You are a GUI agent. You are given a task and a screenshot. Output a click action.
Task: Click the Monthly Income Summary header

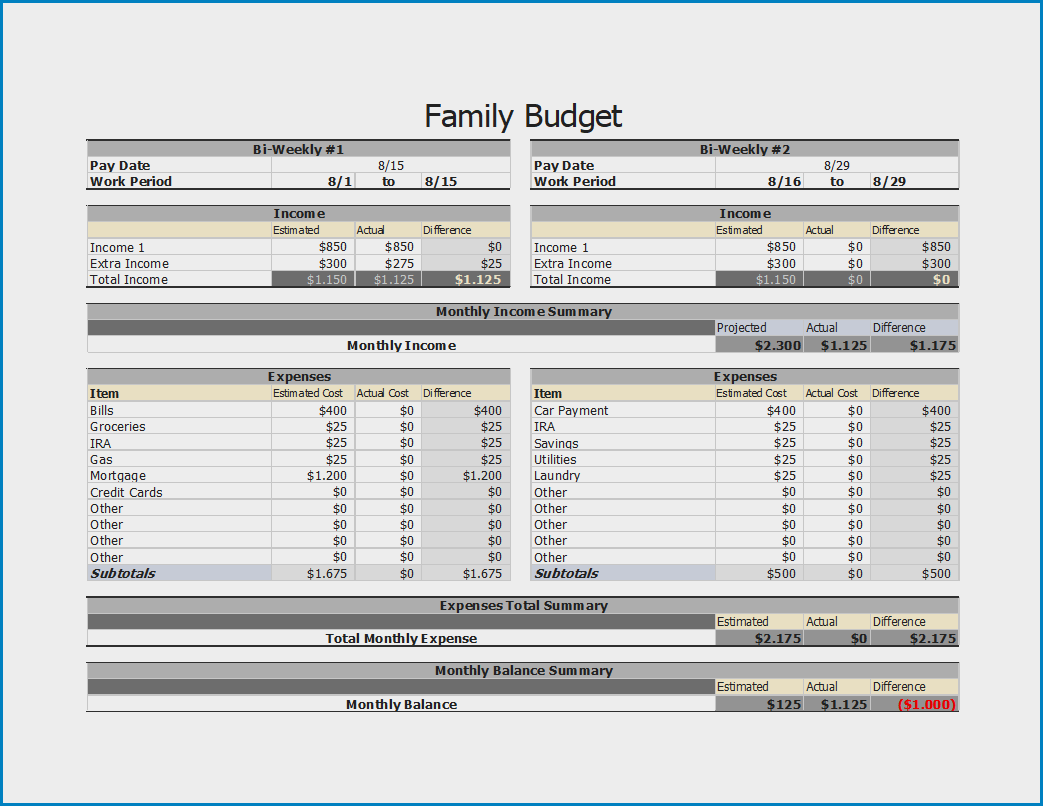pos(523,311)
